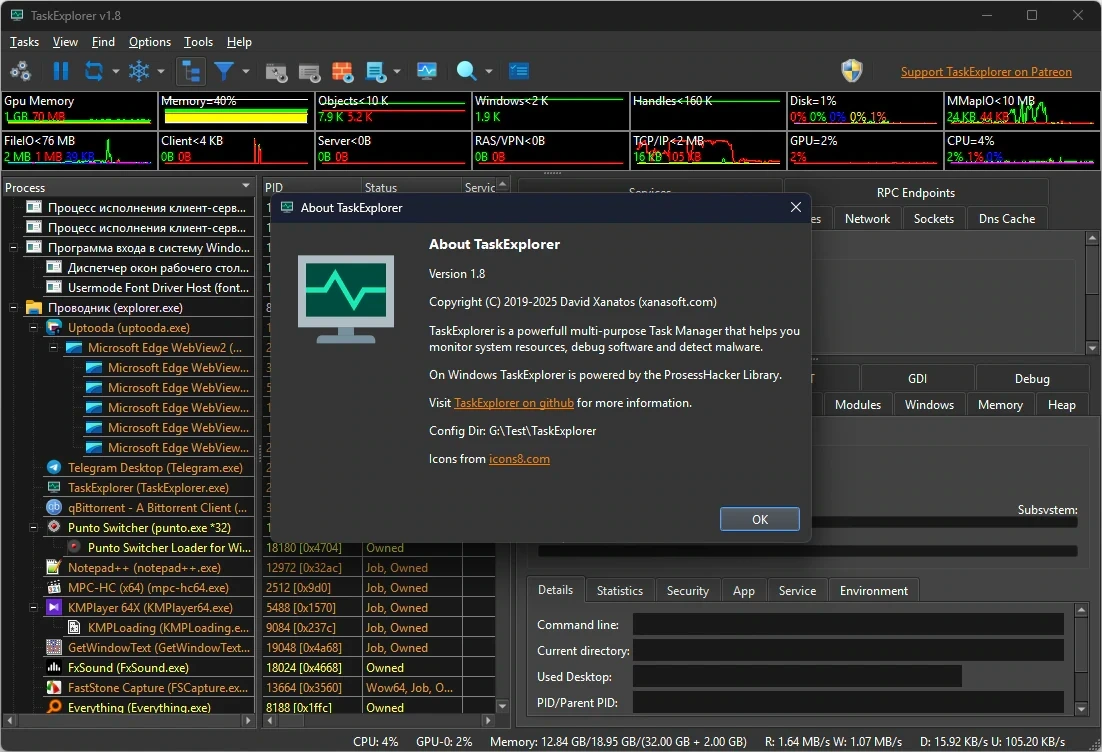Screen dimensions: 1102x752
Task: Click the Memory=40% graph panel
Action: [x=235, y=110]
